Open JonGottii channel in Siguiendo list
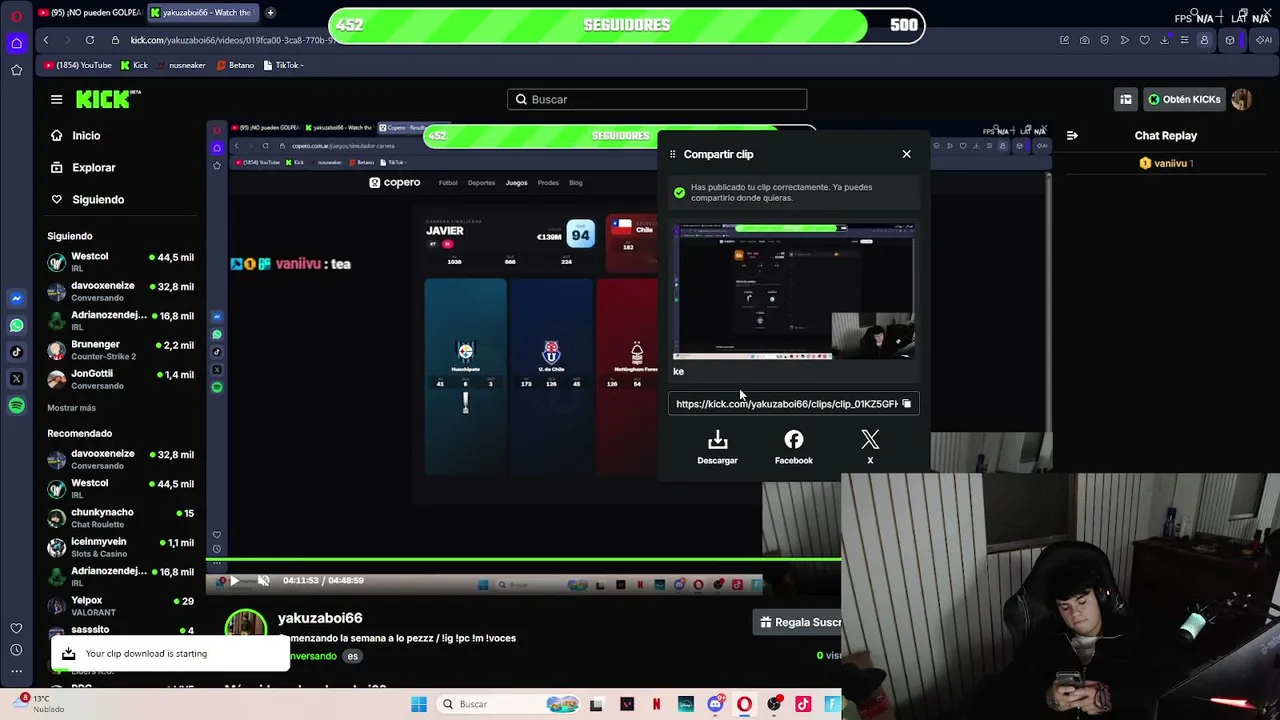 click(x=122, y=379)
